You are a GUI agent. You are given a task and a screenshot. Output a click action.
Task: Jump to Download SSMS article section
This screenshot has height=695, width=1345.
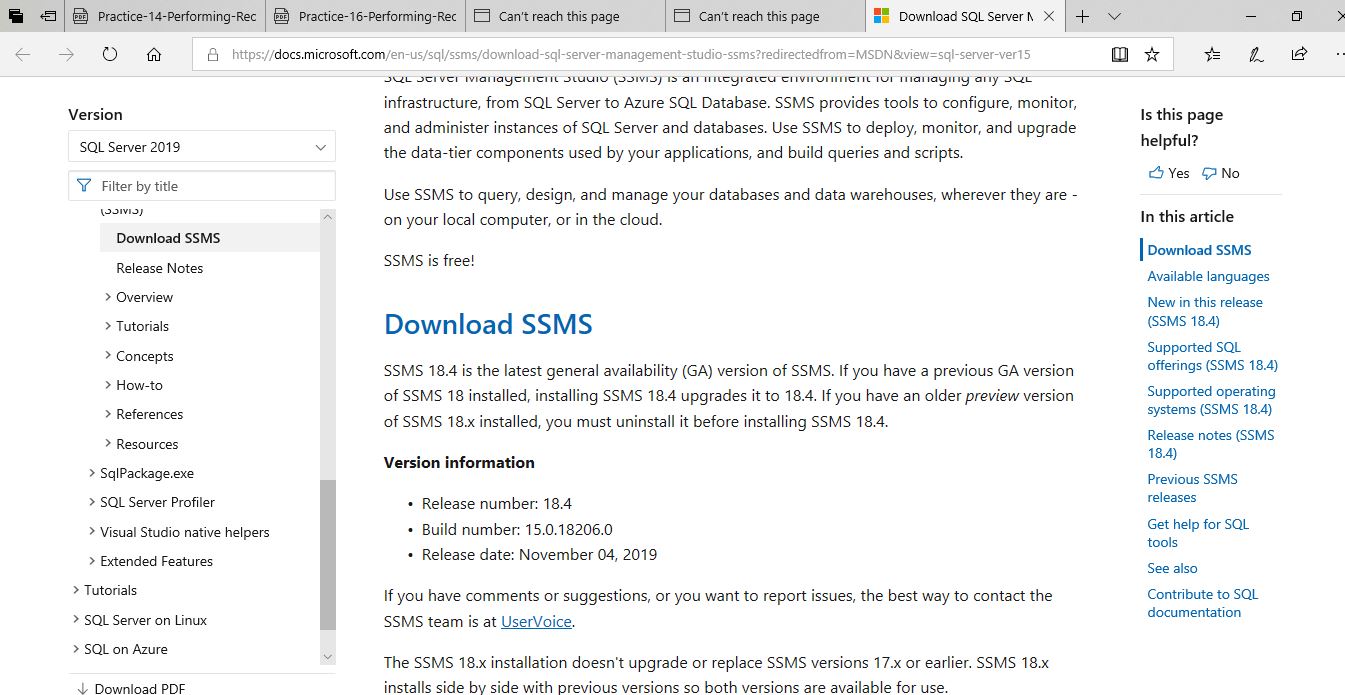(1199, 250)
